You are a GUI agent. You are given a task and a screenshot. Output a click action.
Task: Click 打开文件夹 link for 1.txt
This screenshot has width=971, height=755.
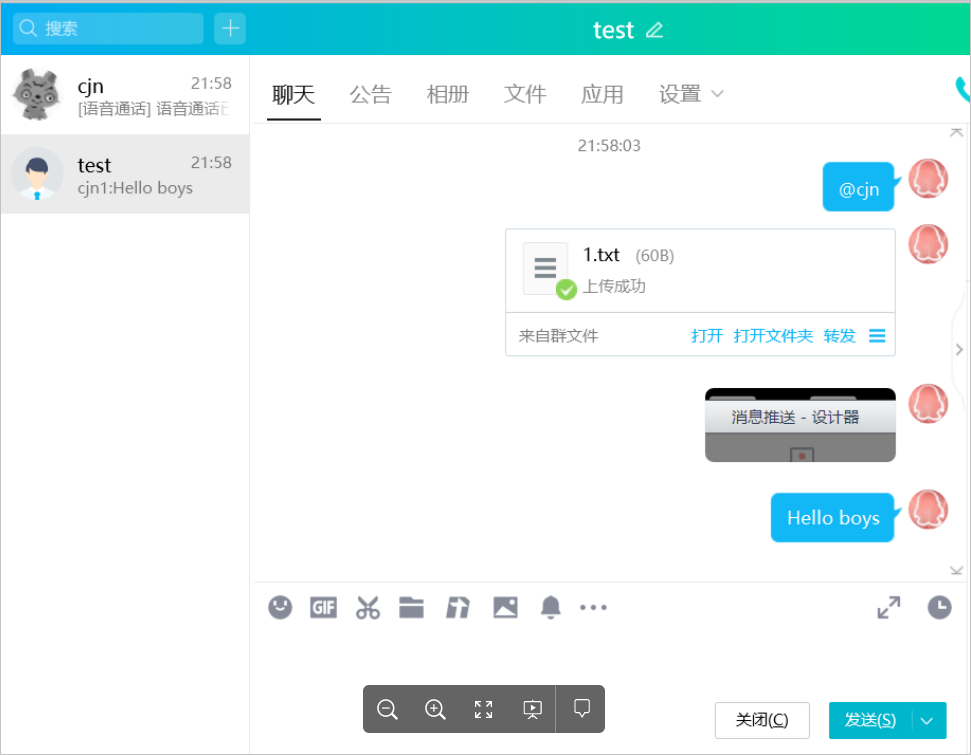click(x=773, y=336)
